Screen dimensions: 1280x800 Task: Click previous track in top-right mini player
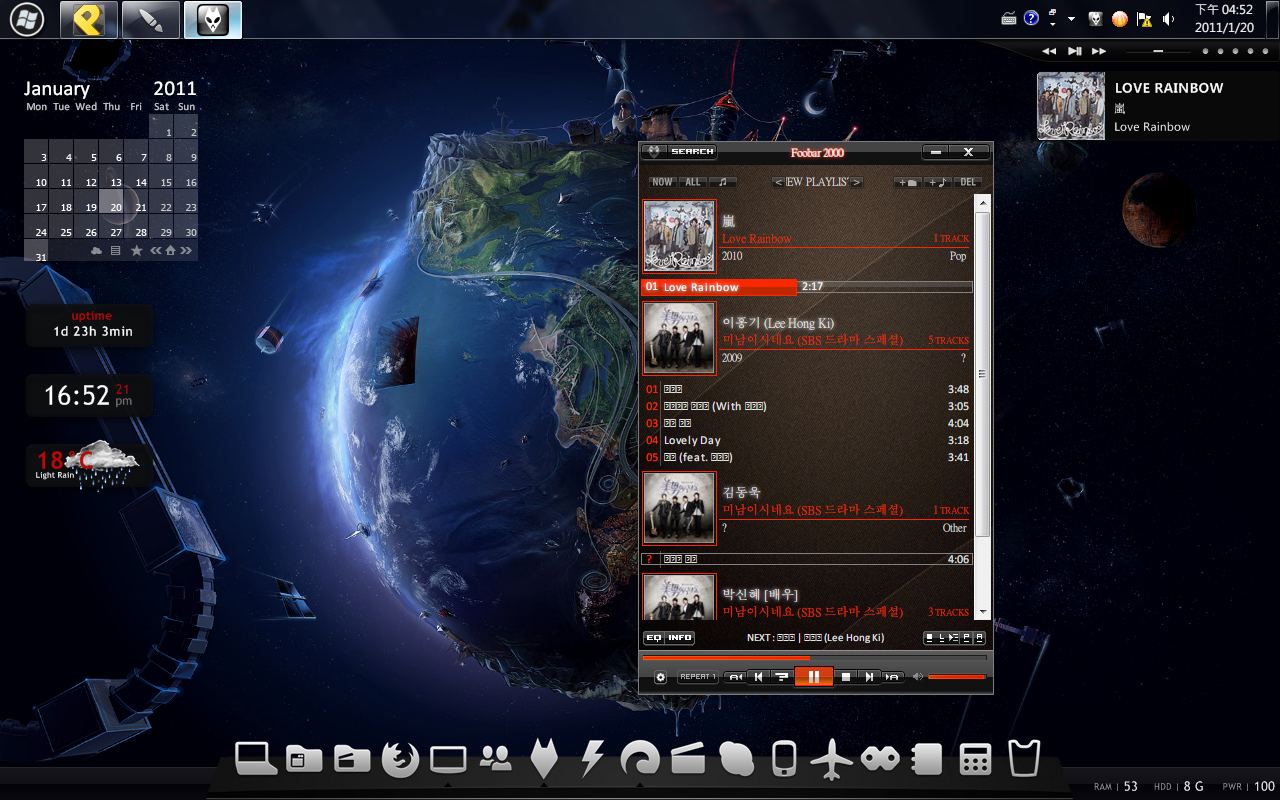click(1049, 51)
